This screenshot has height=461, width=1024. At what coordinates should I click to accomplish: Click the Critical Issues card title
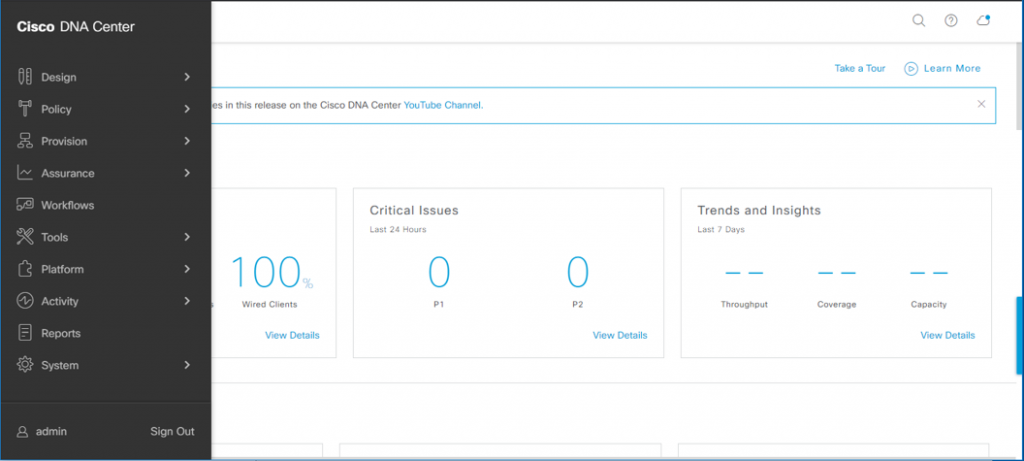click(x=414, y=210)
